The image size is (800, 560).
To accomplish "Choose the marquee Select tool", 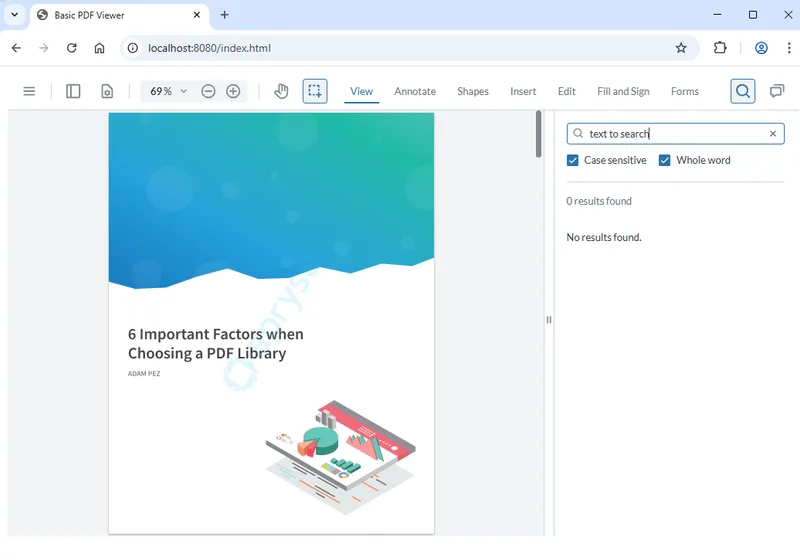I will (315, 91).
